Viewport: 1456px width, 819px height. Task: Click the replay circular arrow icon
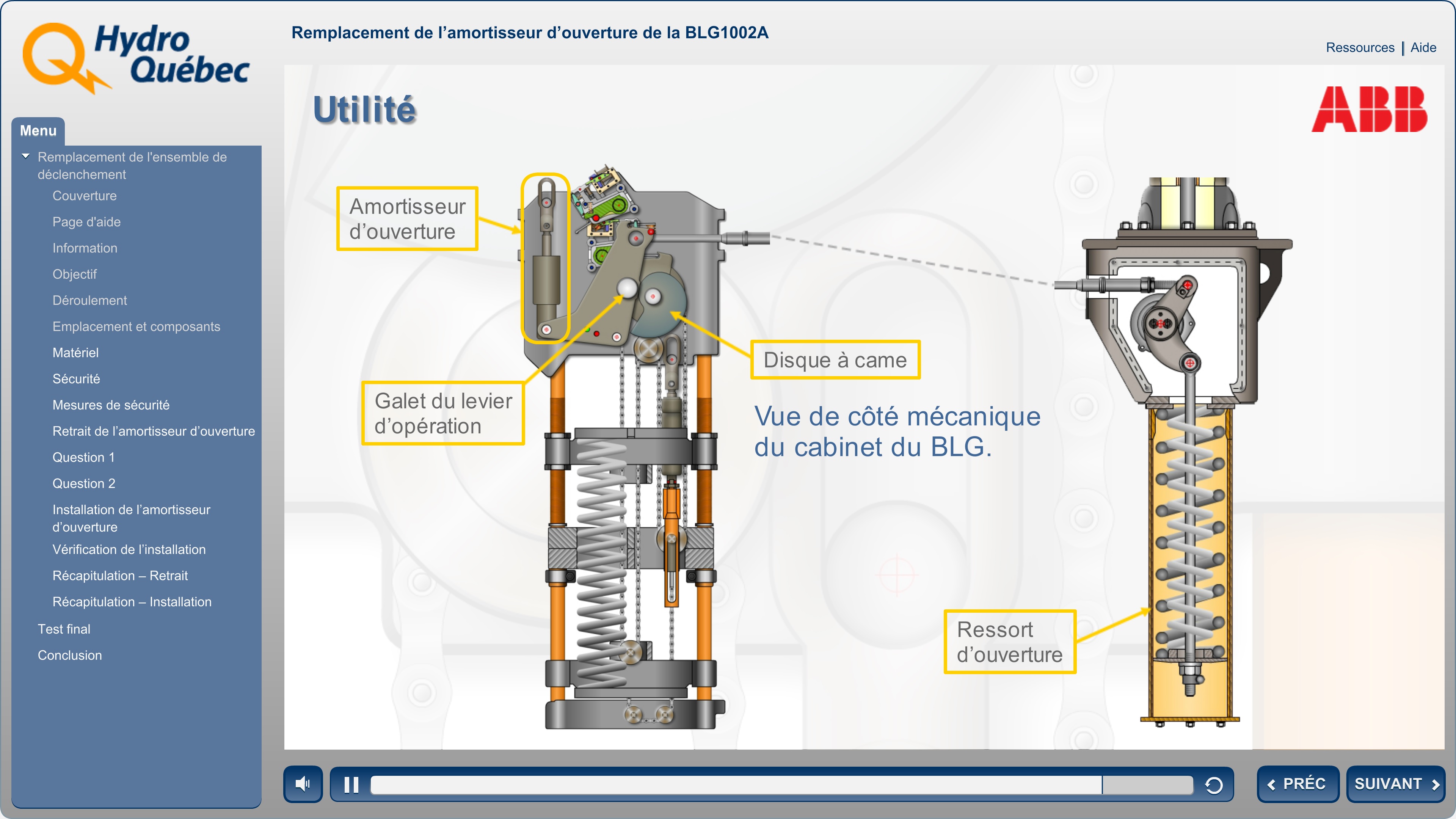pos(1213,784)
